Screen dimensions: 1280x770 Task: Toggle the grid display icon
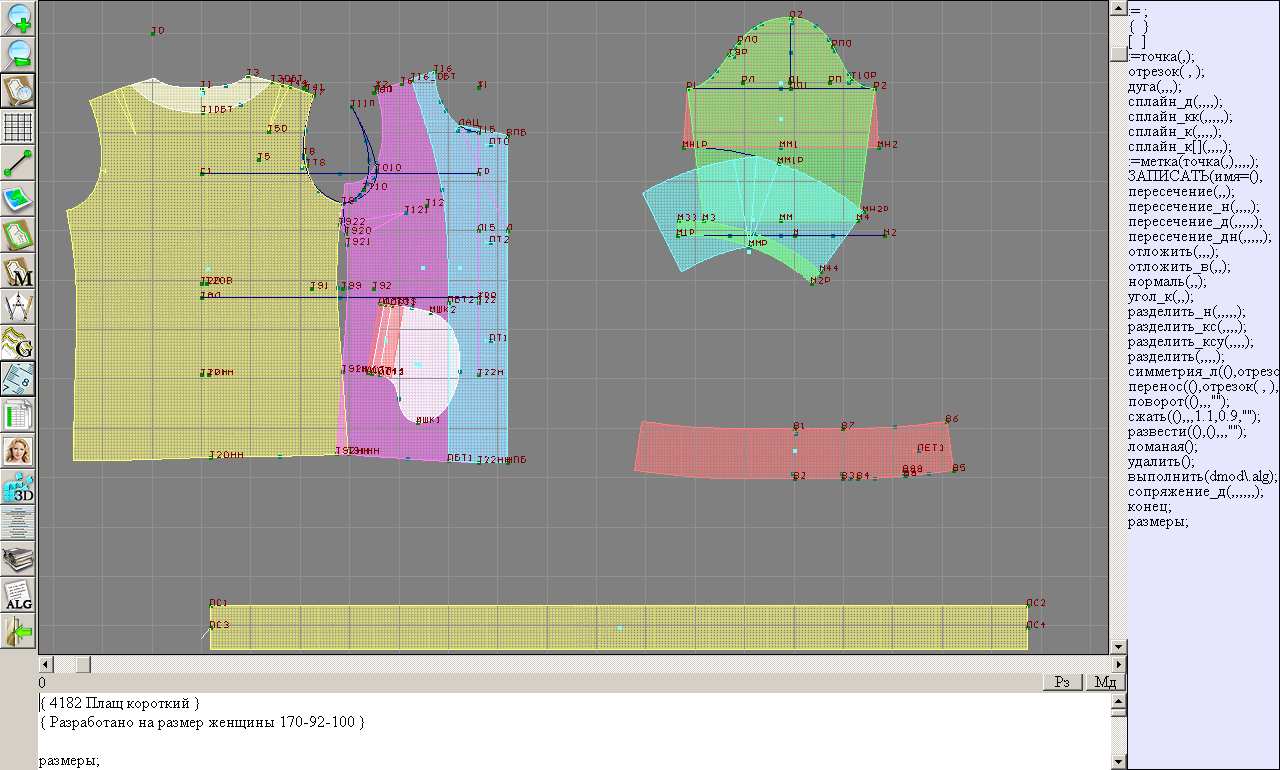(19, 126)
